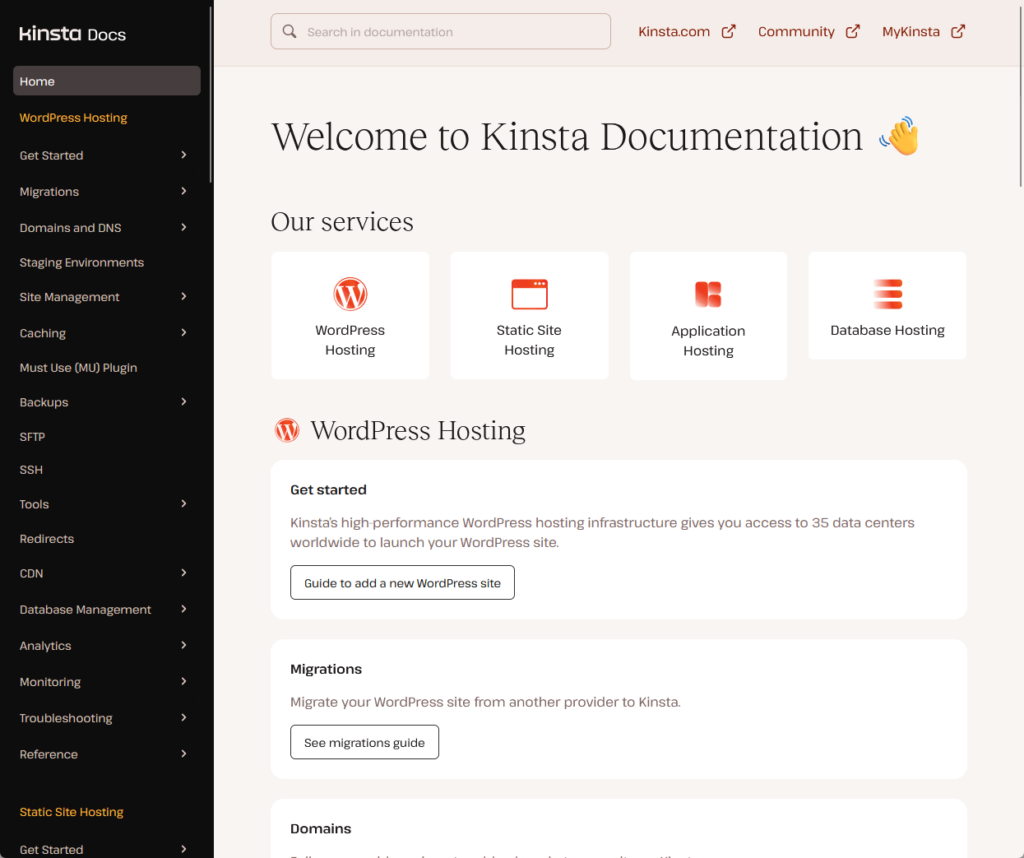Click Backups label in sidebar
The image size is (1024, 858).
tap(44, 402)
